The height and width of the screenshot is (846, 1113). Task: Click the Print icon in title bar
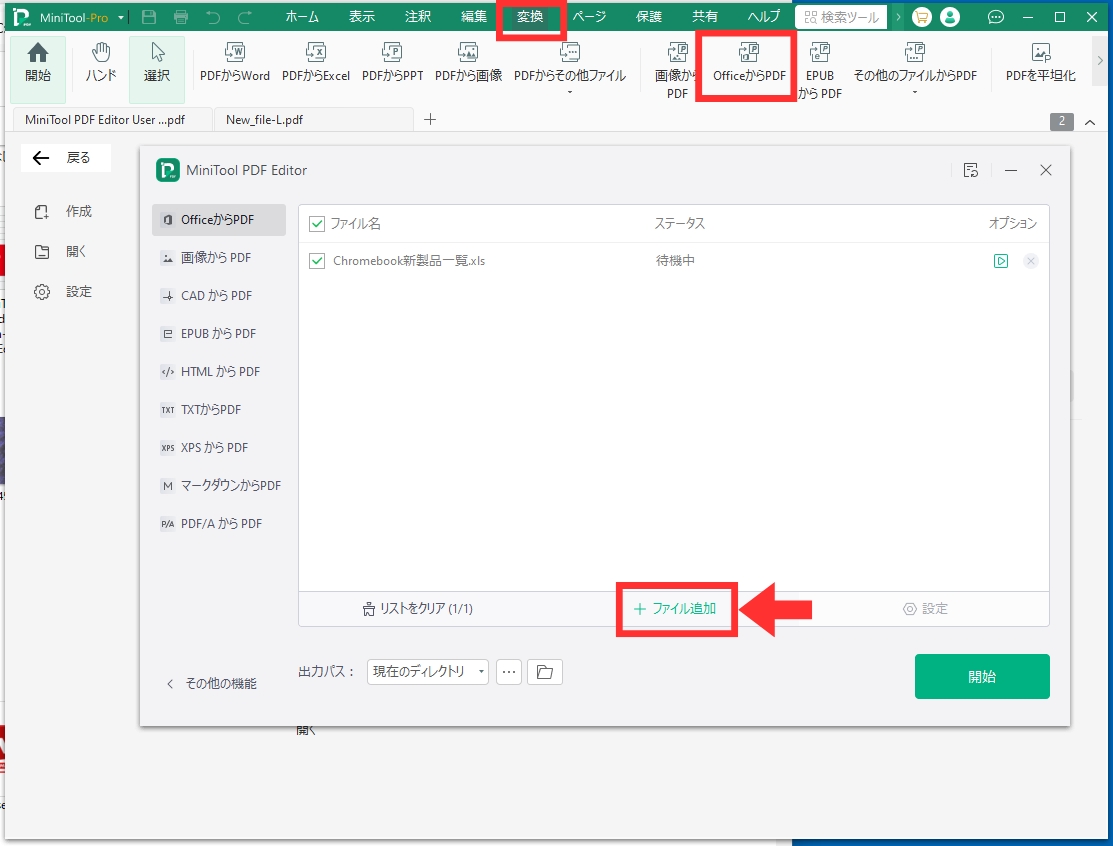(x=181, y=17)
